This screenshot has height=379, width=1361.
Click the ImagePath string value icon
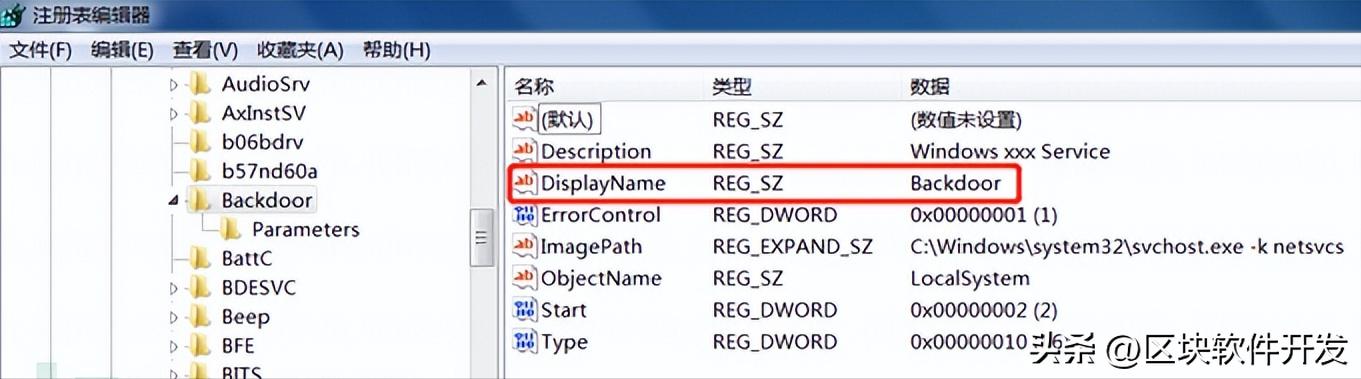pyautogui.click(x=525, y=246)
